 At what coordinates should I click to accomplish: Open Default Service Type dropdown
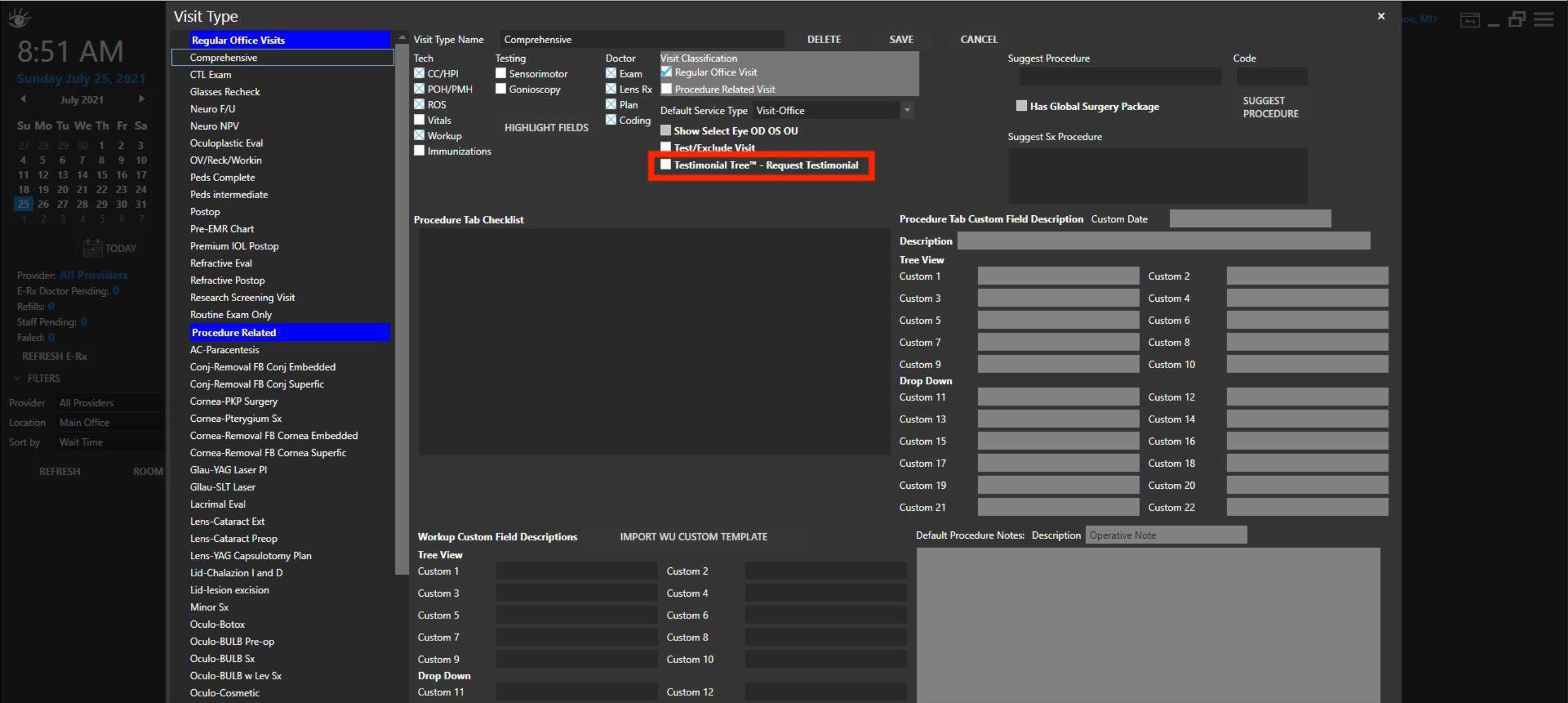(x=907, y=110)
